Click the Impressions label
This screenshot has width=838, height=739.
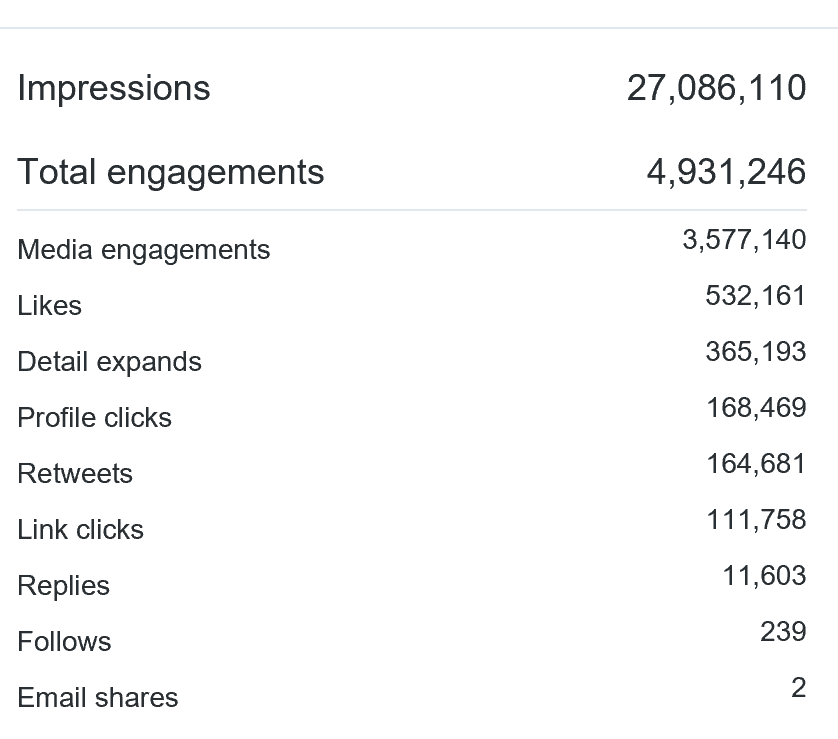pyautogui.click(x=114, y=88)
